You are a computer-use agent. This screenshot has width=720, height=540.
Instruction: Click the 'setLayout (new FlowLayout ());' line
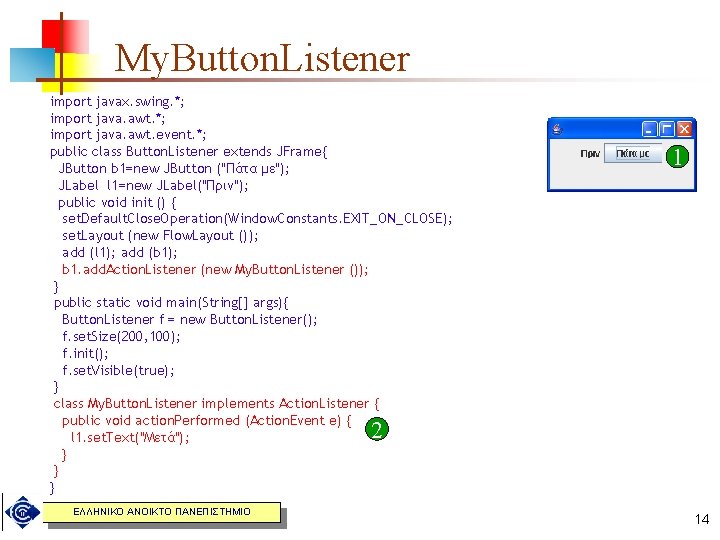[x=160, y=236]
